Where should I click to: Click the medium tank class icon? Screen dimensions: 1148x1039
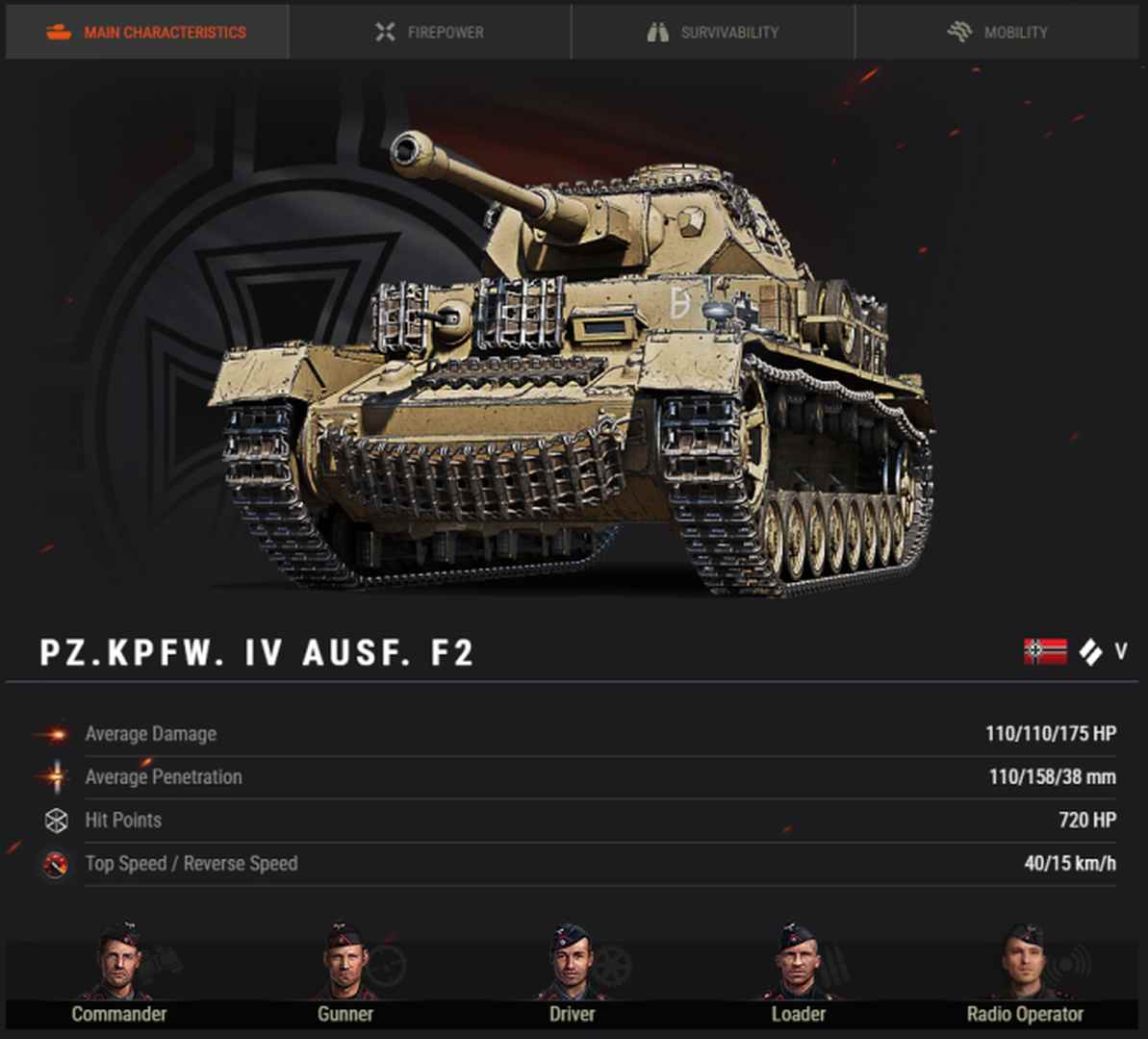(1090, 651)
